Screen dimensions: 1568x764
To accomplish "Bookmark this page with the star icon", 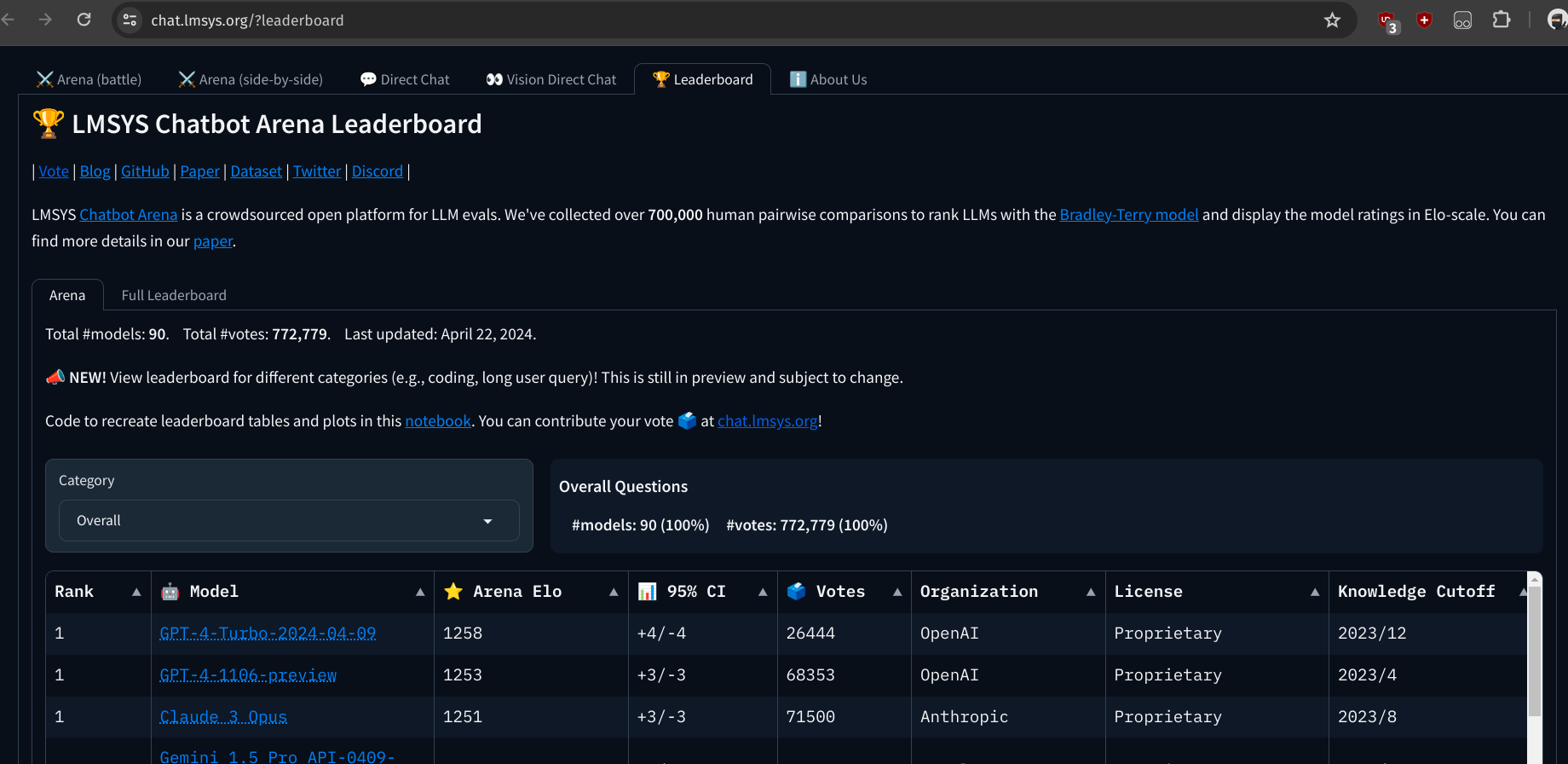I will pos(1332,20).
